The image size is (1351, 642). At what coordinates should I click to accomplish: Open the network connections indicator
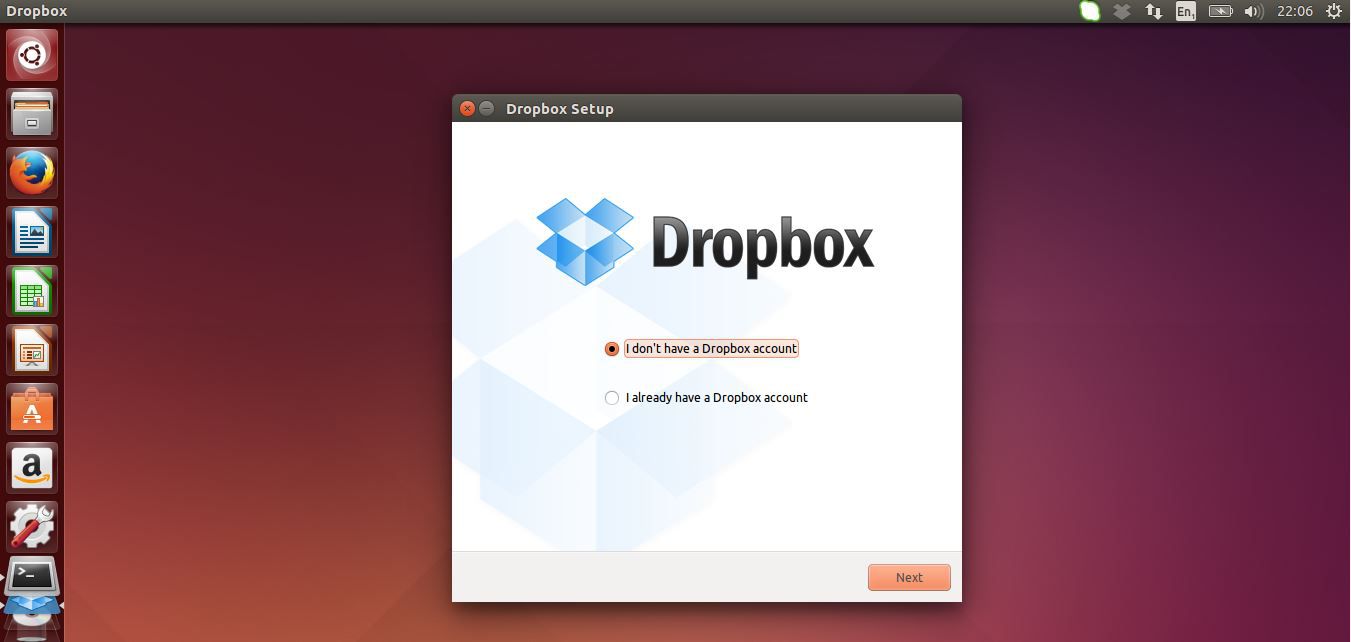point(1154,11)
